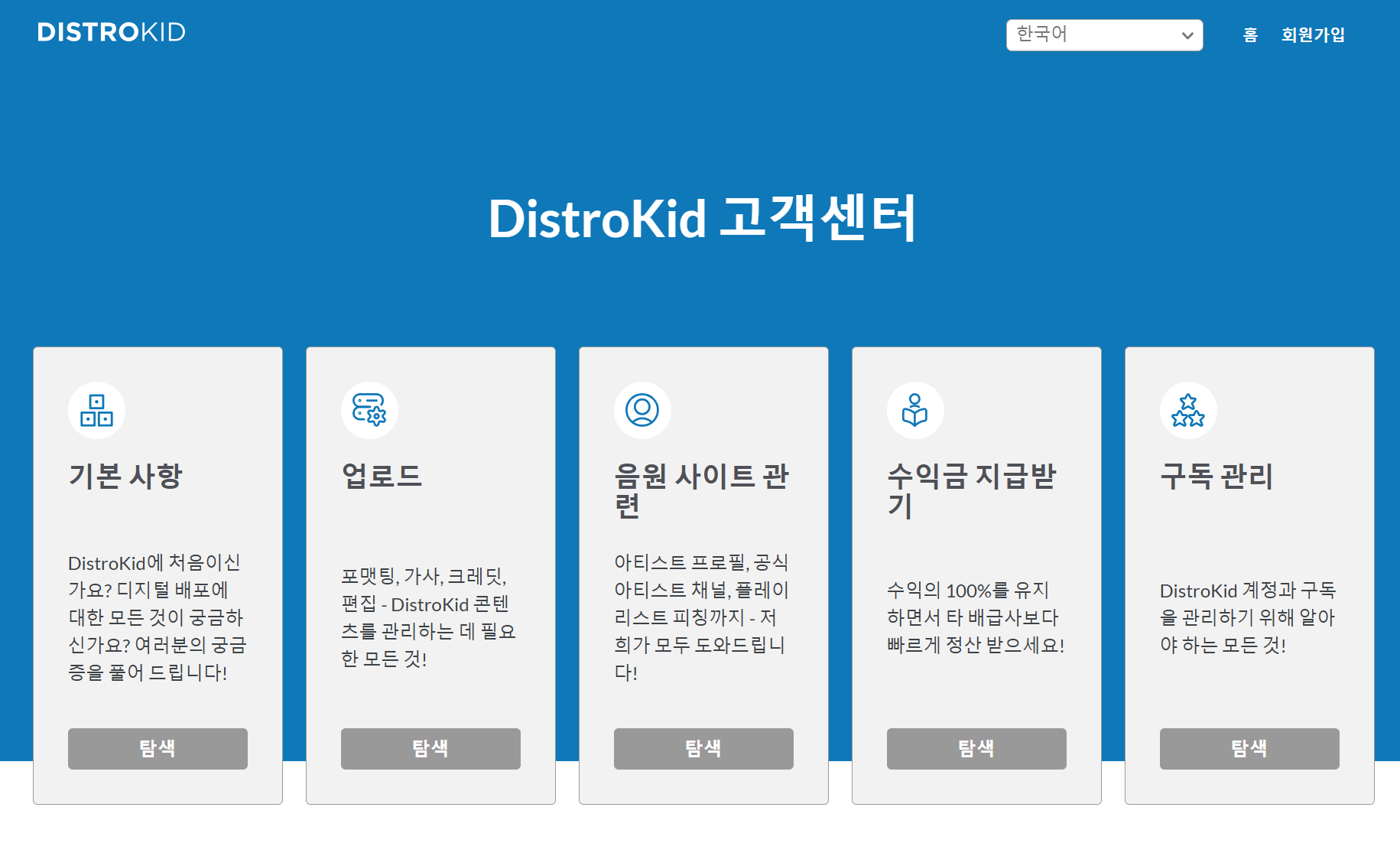Go to the 홈 navigation link

(x=1250, y=35)
